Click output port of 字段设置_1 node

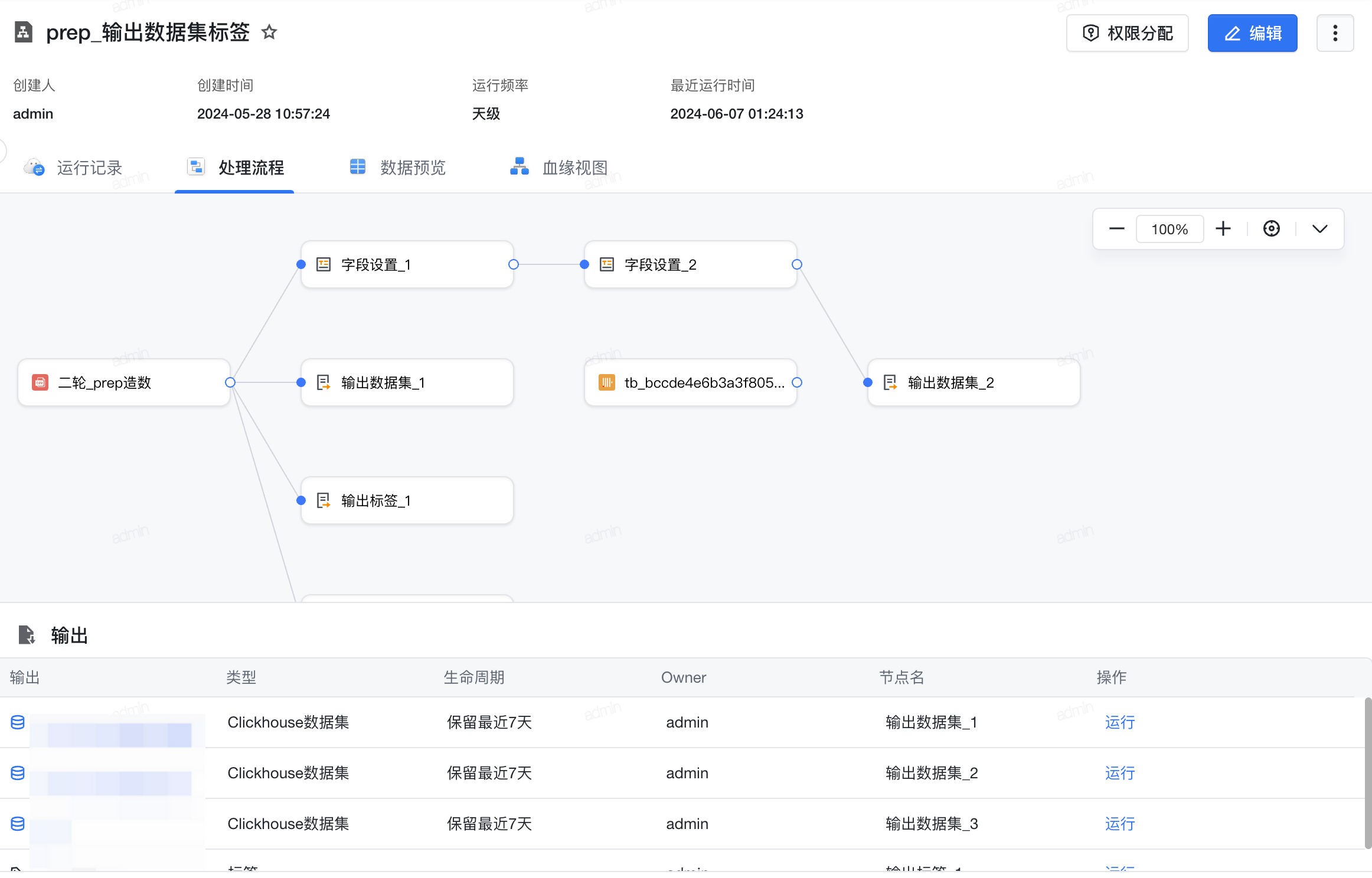514,264
